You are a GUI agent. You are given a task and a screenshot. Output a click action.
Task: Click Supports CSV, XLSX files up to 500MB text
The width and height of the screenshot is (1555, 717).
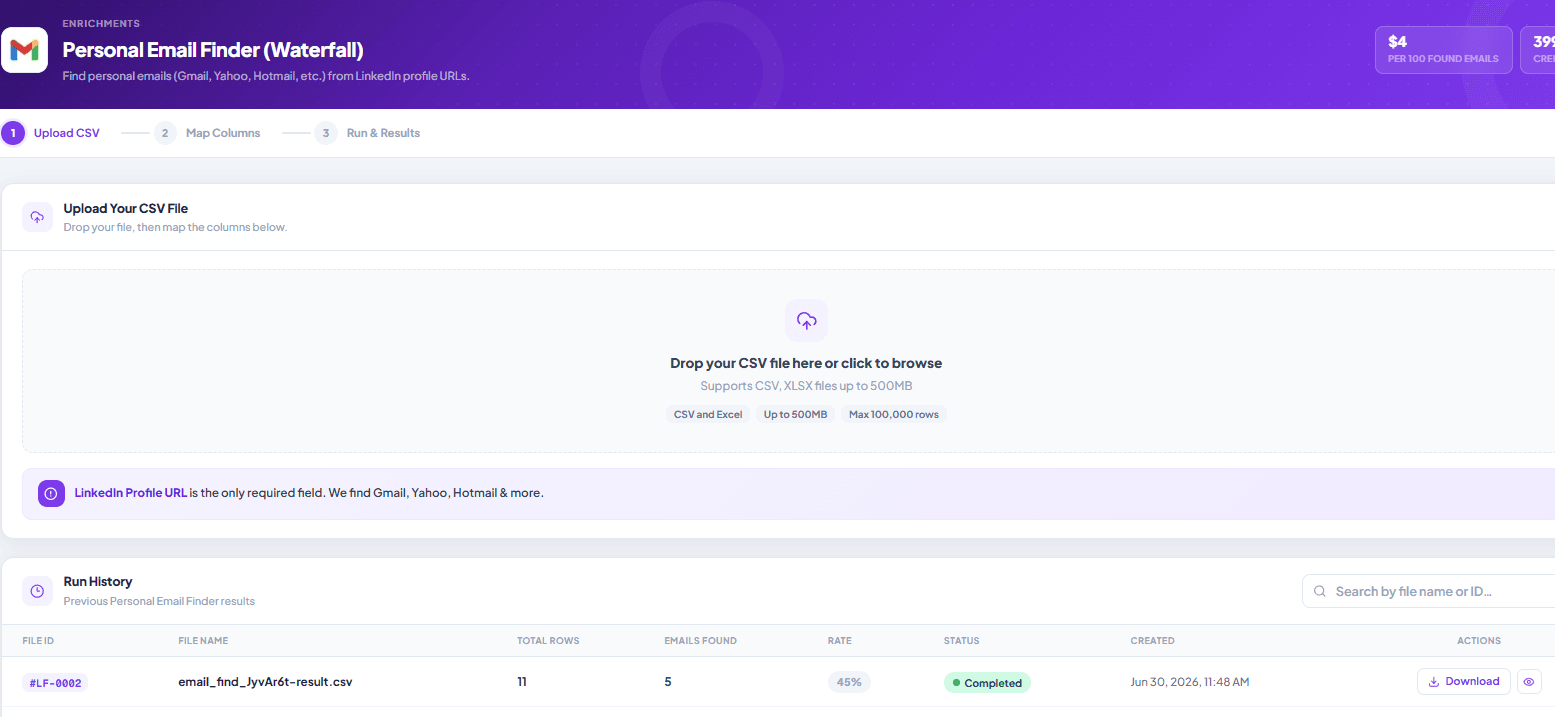point(806,386)
